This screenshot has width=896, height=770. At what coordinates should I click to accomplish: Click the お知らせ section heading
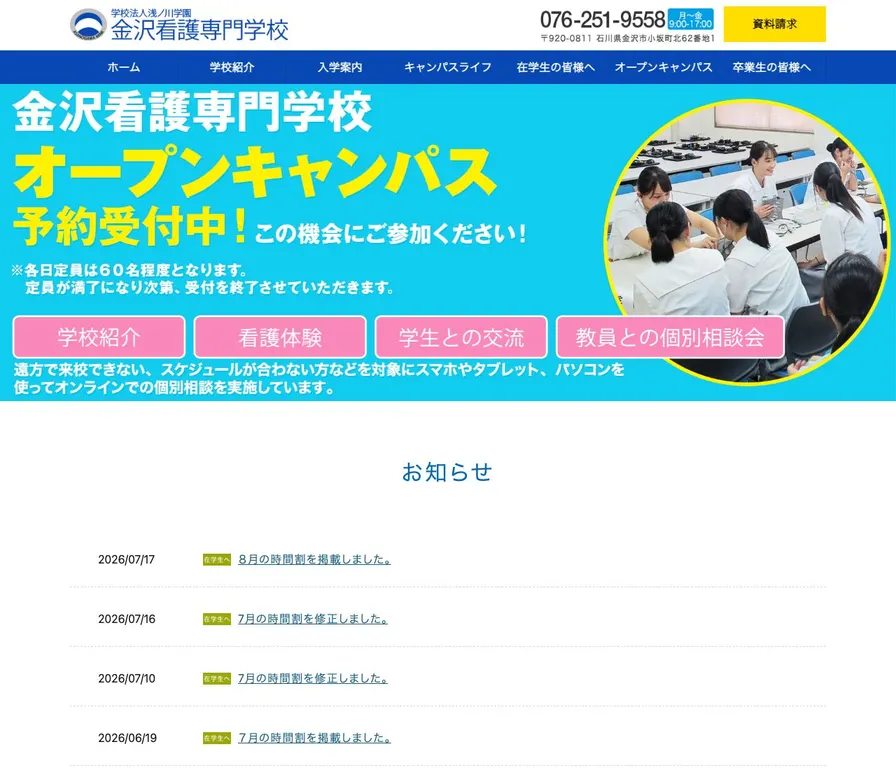[447, 472]
